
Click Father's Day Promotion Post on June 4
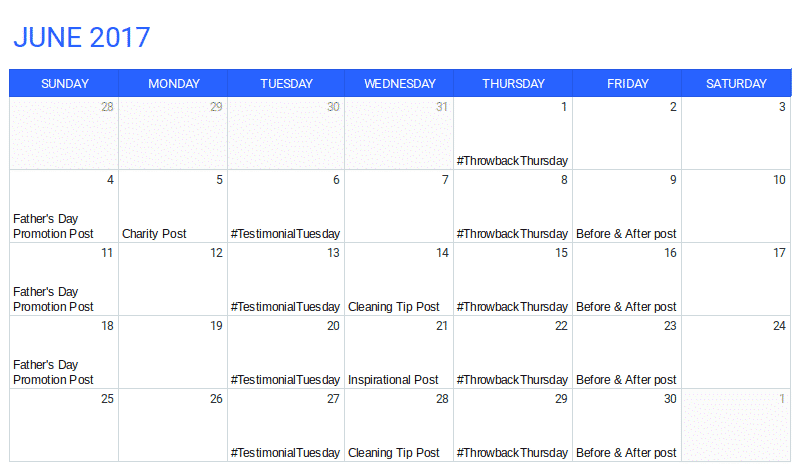coord(53,226)
